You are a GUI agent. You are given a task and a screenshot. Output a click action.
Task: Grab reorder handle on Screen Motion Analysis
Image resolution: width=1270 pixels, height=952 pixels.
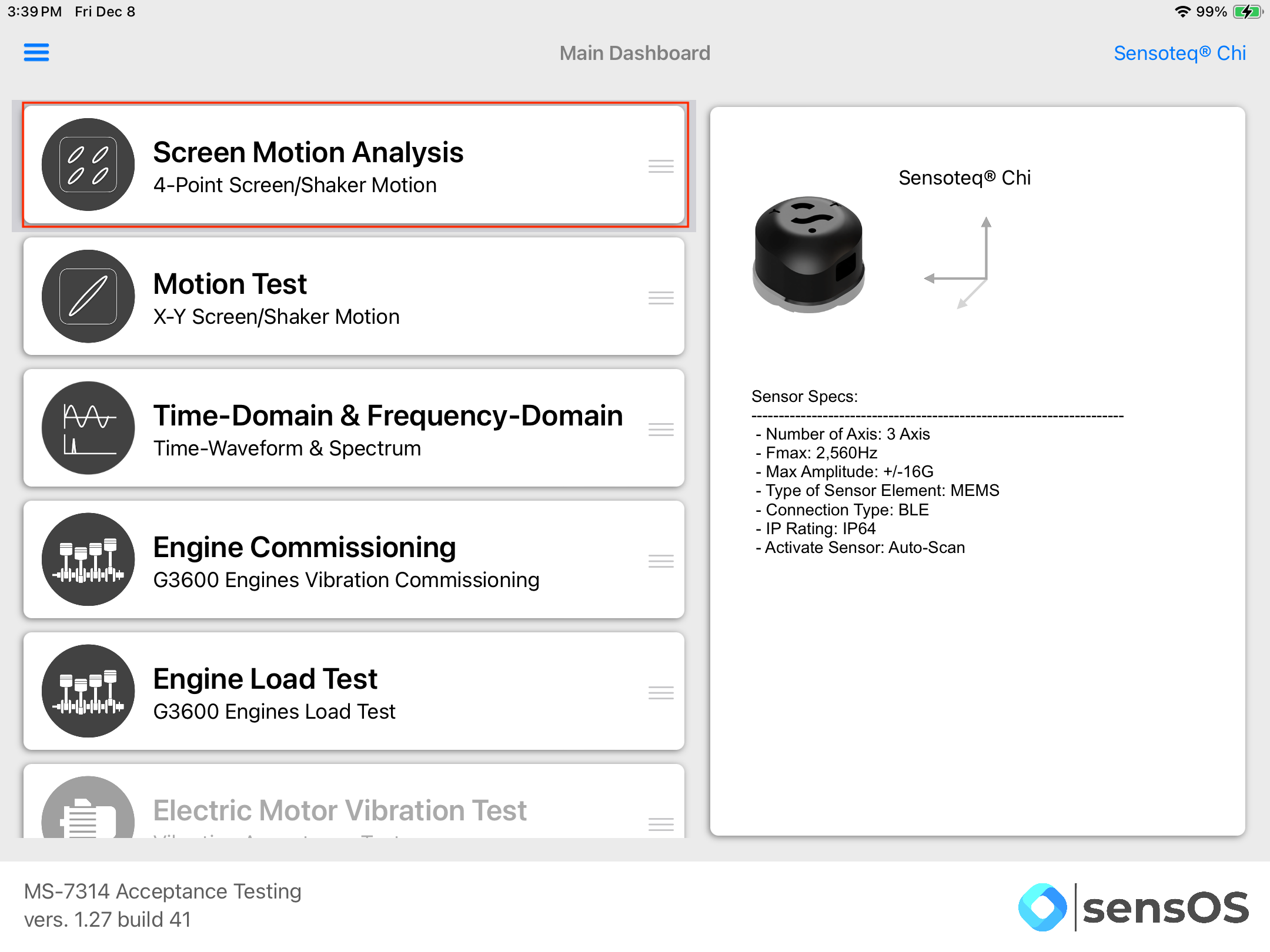pyautogui.click(x=661, y=166)
